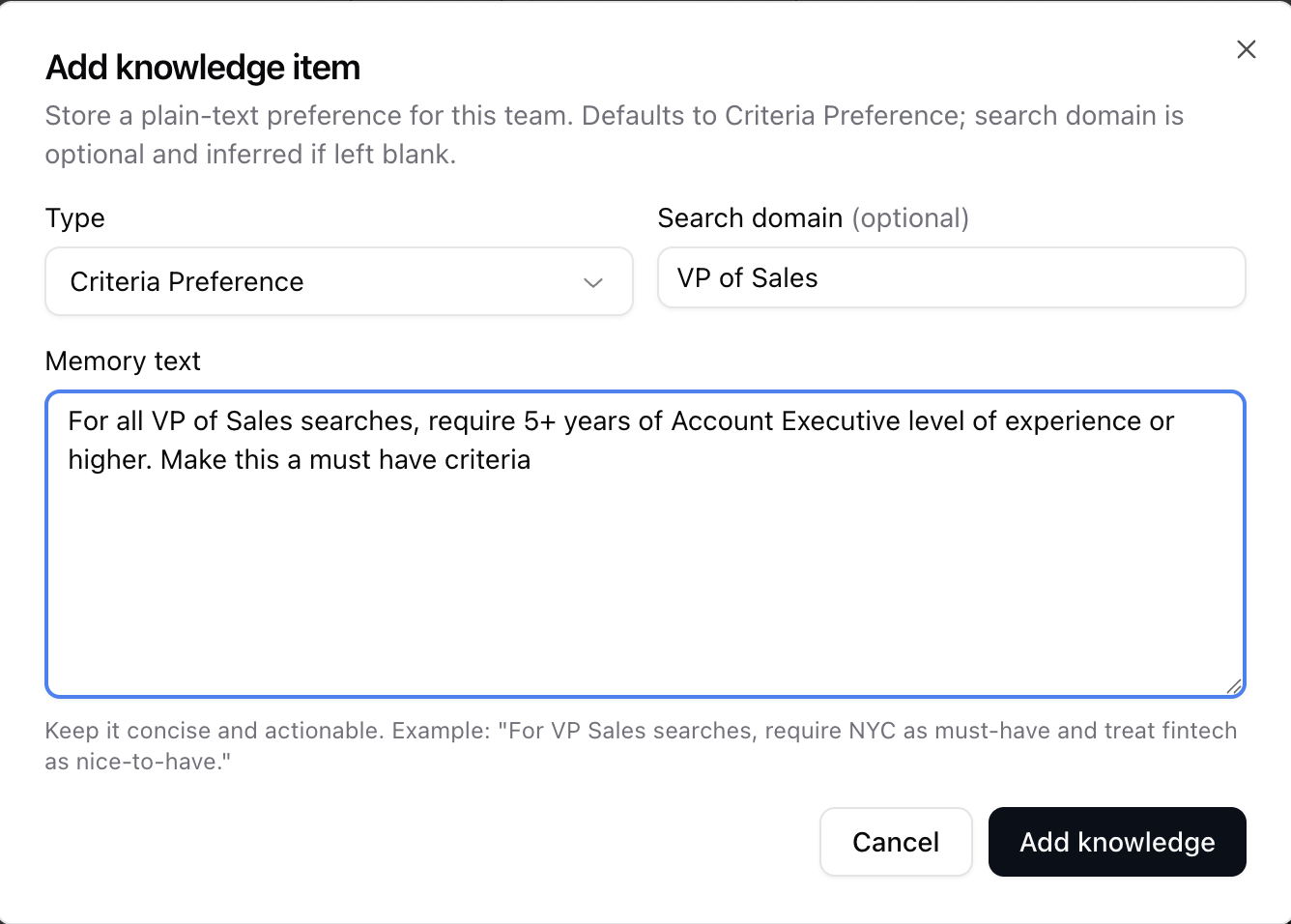Click the Cancel button
1291x924 pixels.
coord(896,842)
